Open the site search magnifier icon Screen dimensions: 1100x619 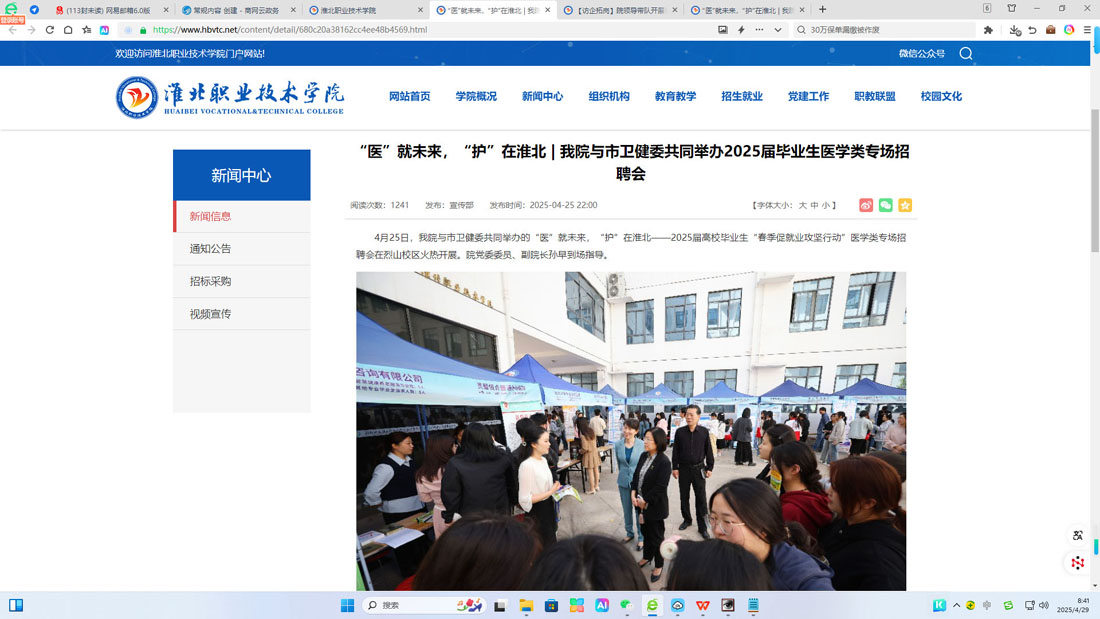coord(966,53)
